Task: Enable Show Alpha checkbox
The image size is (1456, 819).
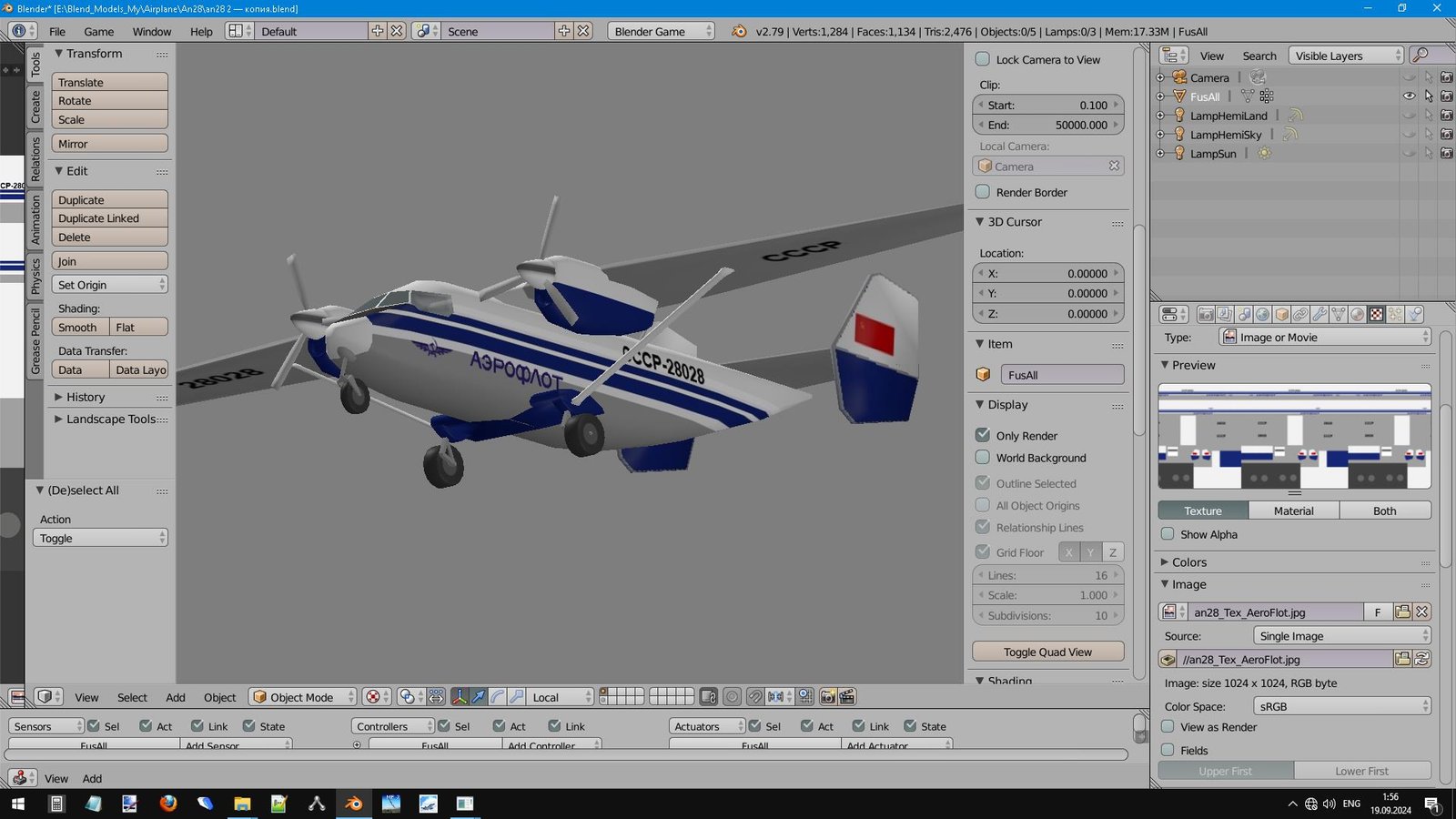Action: (1168, 534)
